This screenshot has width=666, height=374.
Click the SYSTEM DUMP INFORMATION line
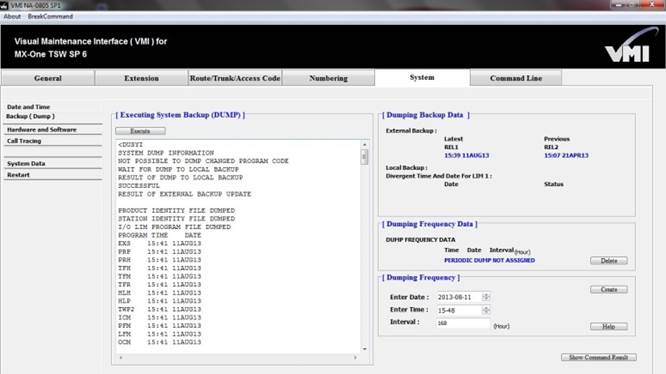click(166, 153)
